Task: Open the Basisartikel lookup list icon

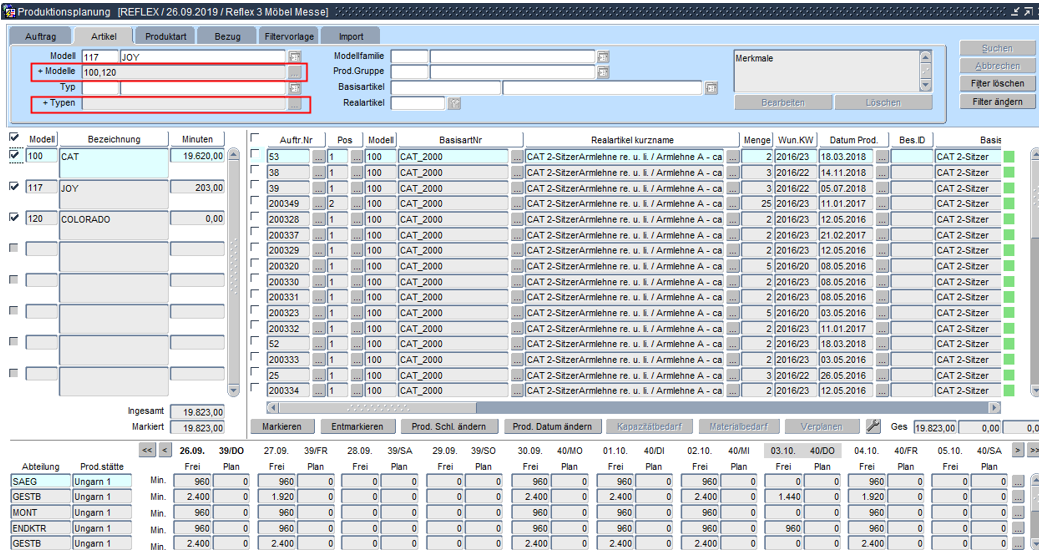Action: pos(711,88)
